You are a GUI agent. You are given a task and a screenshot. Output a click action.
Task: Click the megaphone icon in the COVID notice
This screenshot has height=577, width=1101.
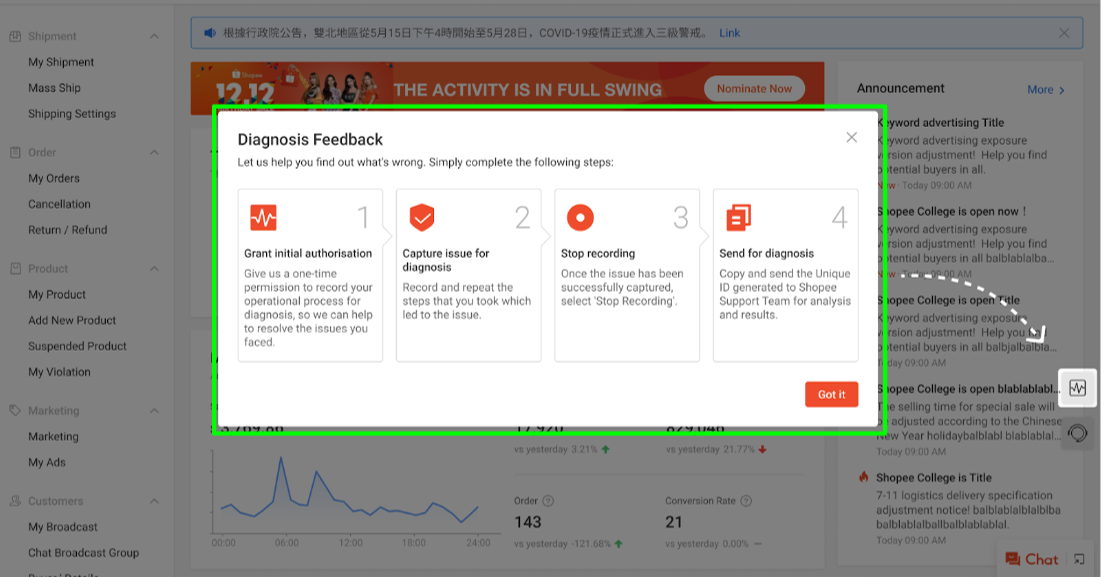(x=208, y=32)
